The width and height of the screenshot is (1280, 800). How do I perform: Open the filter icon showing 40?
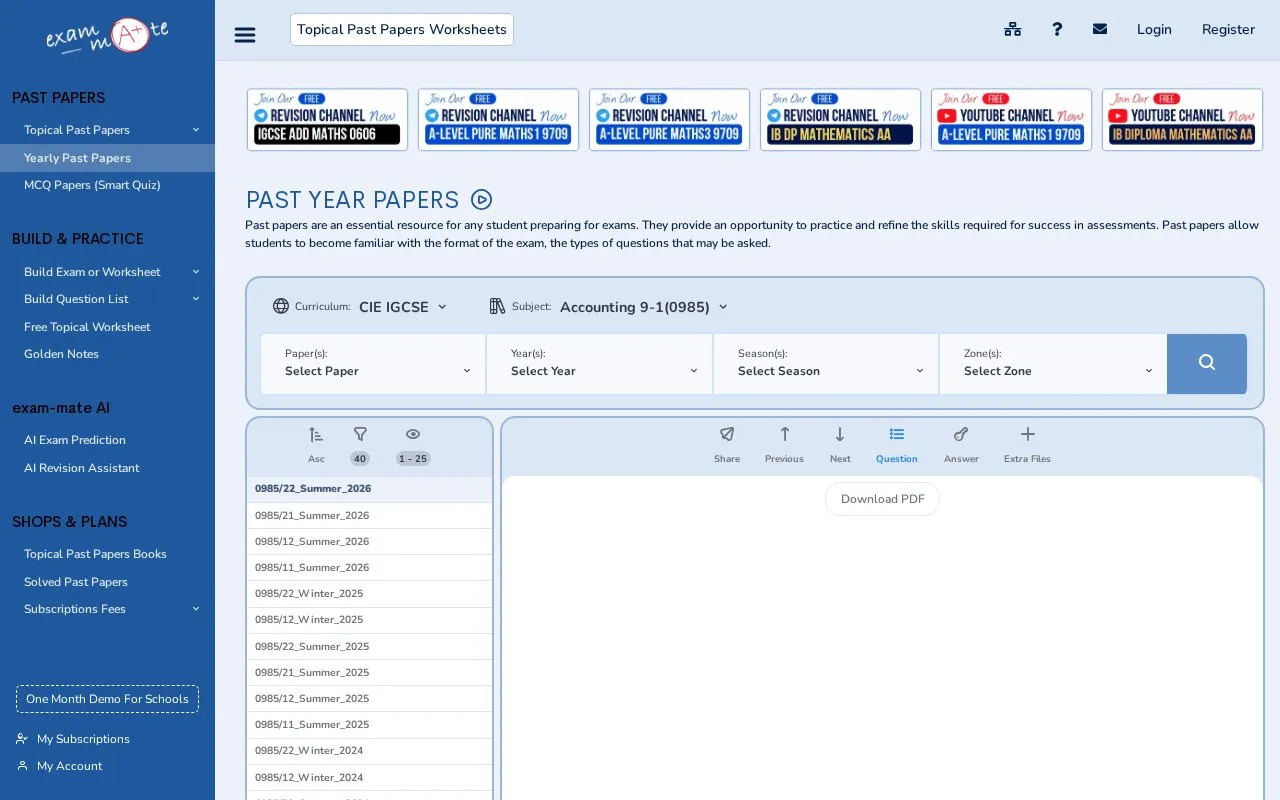coord(360,444)
